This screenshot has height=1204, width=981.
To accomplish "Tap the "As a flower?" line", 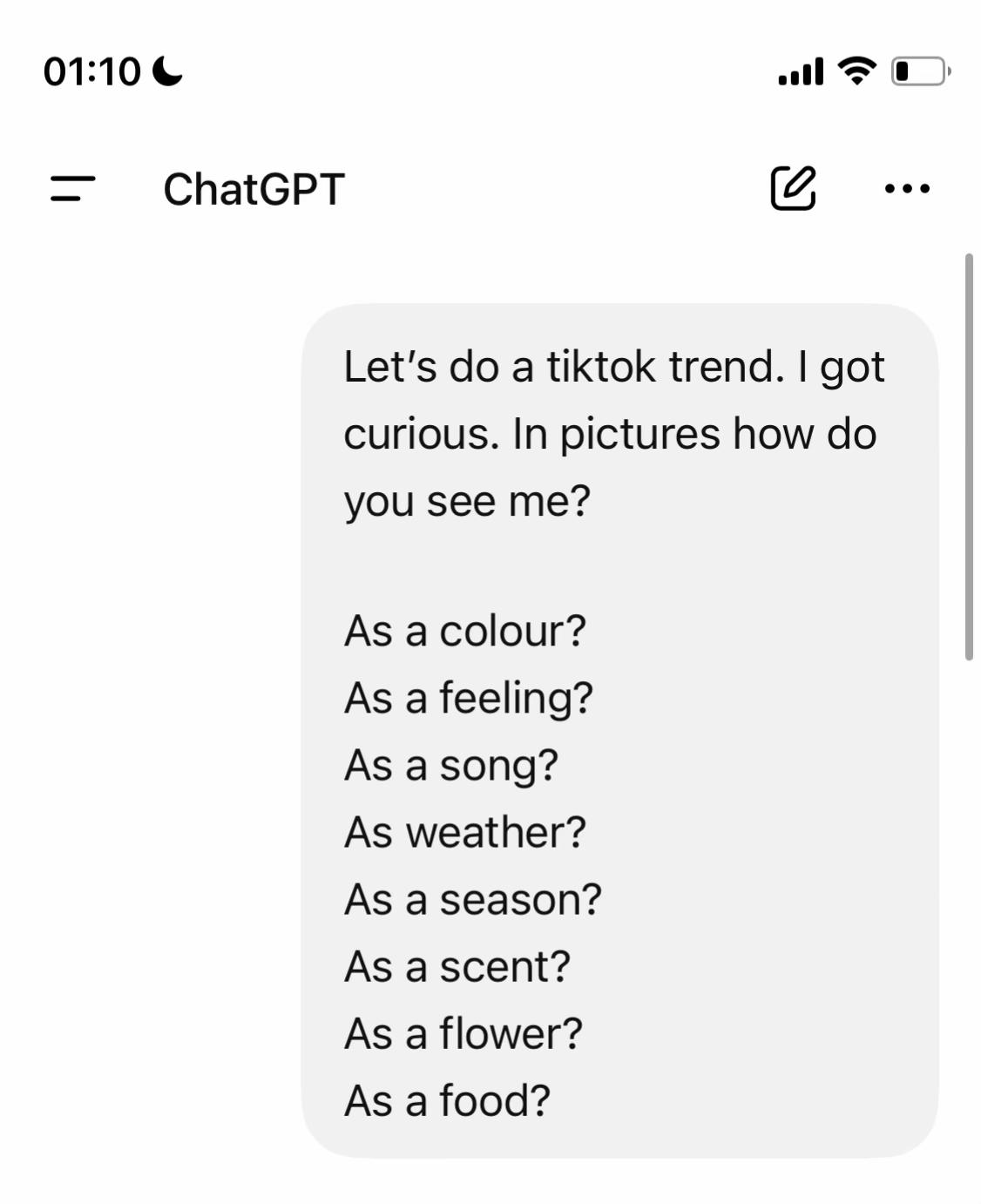I will tap(463, 1033).
